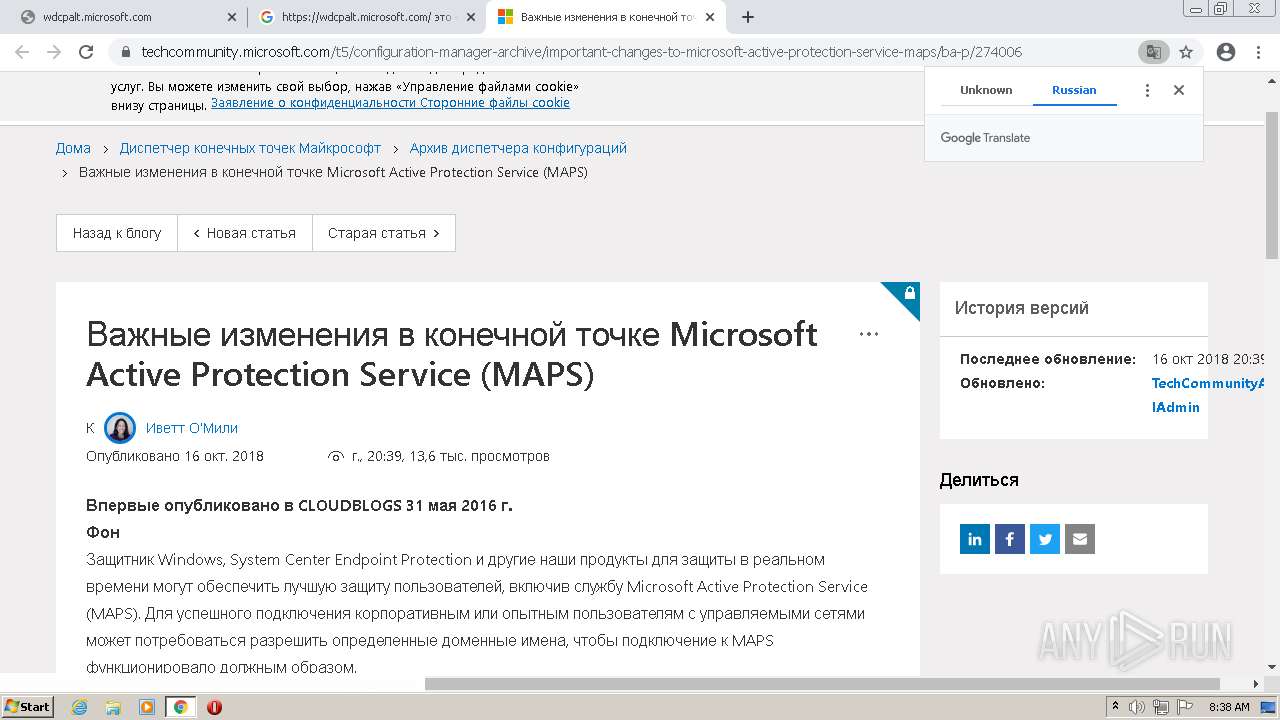Open Заявление о конфиденциальности link
1280x720 pixels.
click(313, 103)
